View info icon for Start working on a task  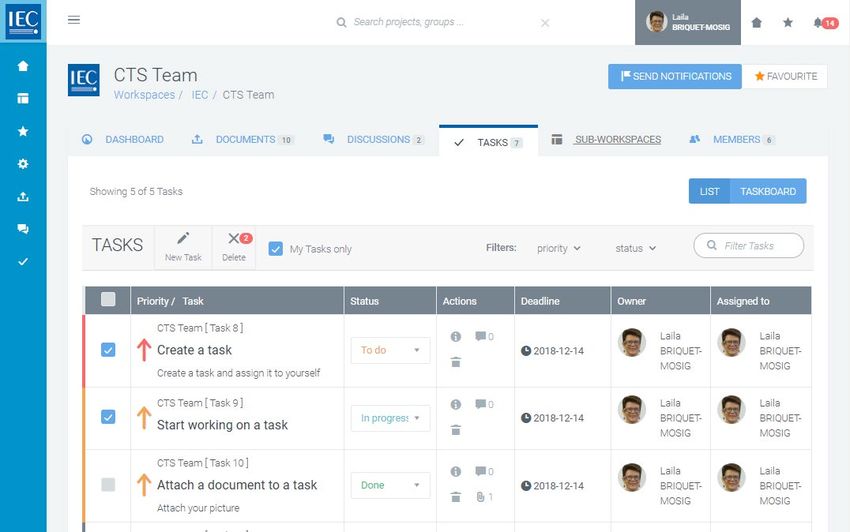(456, 405)
